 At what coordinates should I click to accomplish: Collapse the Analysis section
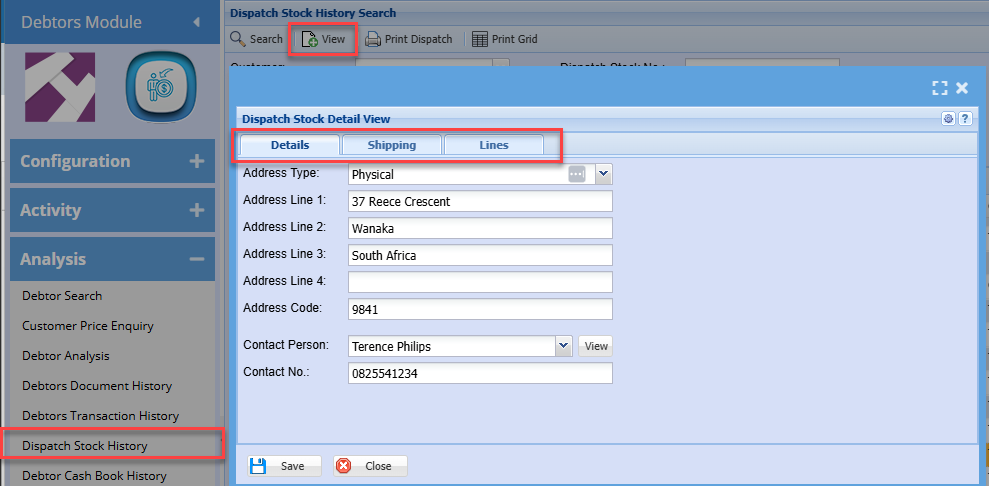click(x=196, y=259)
